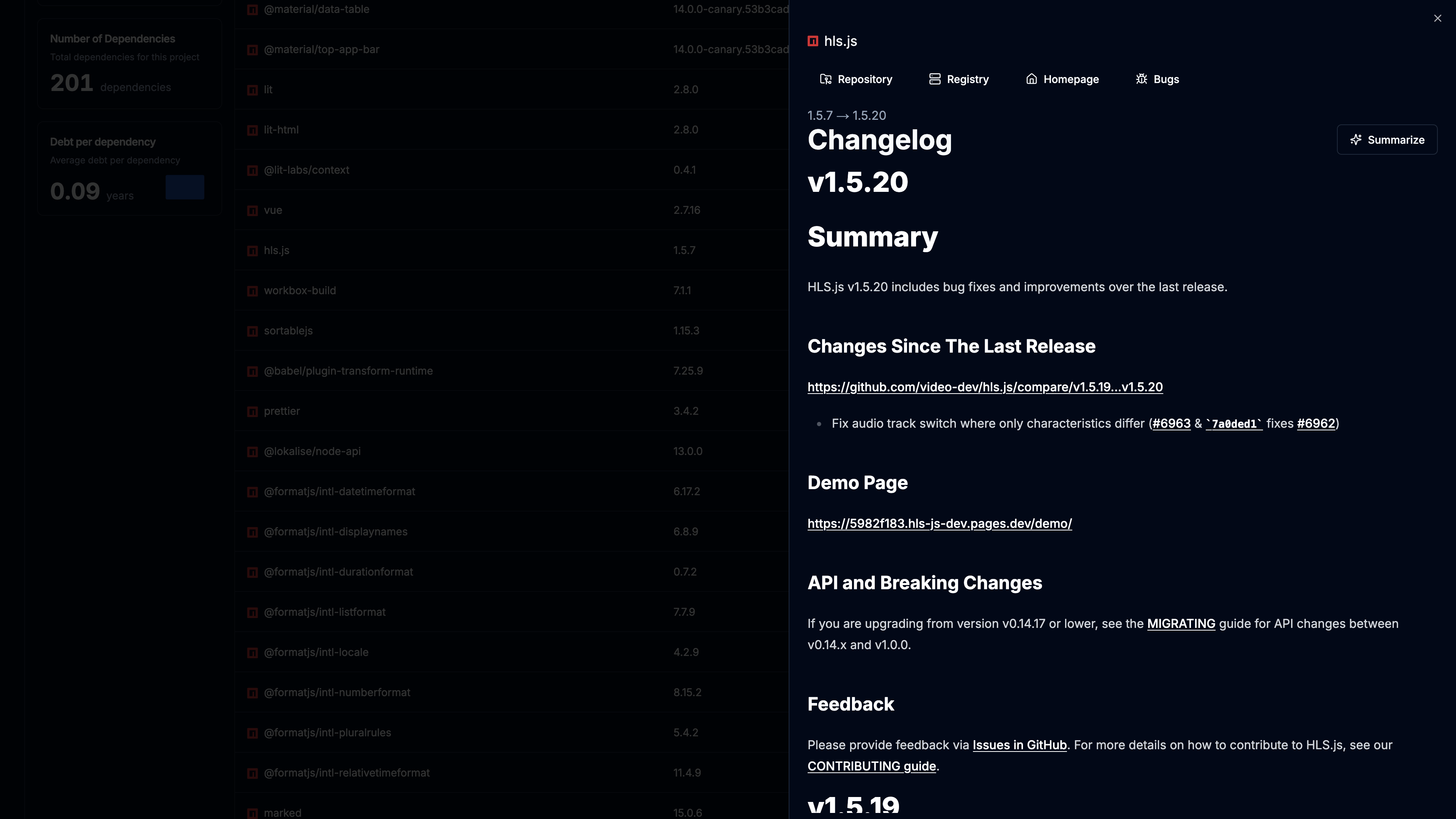The image size is (1456, 819).
Task: Open the v1.5.19...v1.5.20 compare link
Action: click(985, 387)
